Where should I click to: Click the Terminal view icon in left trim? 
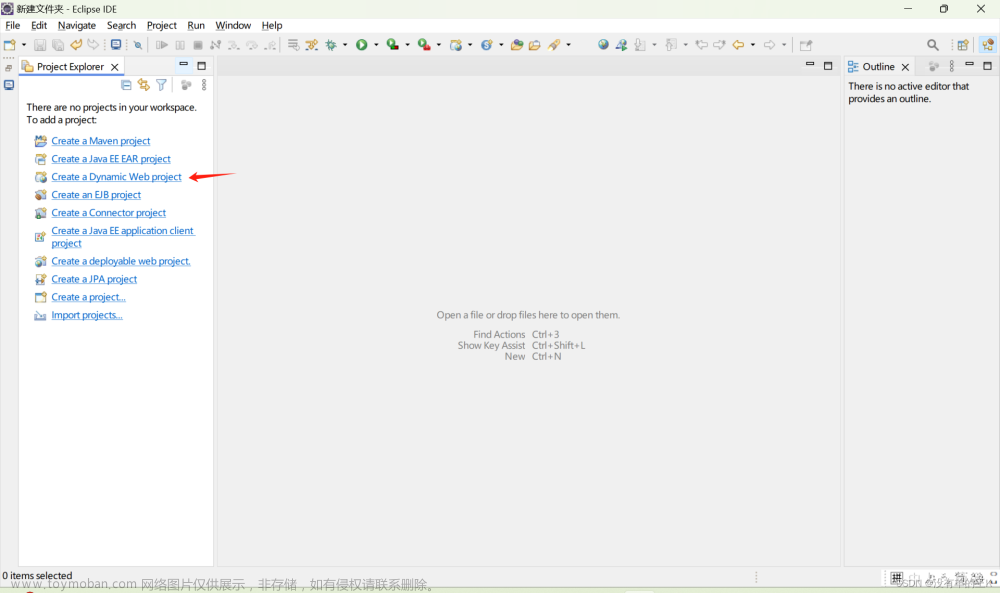(9, 85)
